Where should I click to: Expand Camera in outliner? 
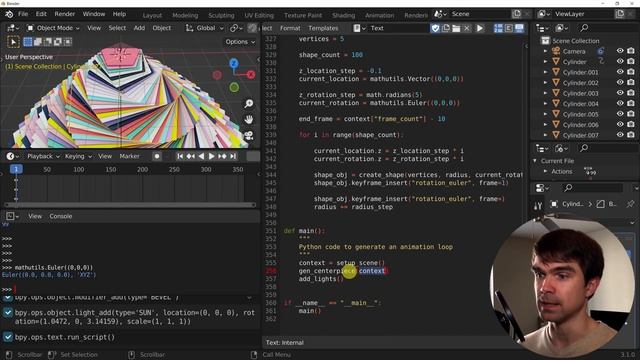[x=545, y=51]
